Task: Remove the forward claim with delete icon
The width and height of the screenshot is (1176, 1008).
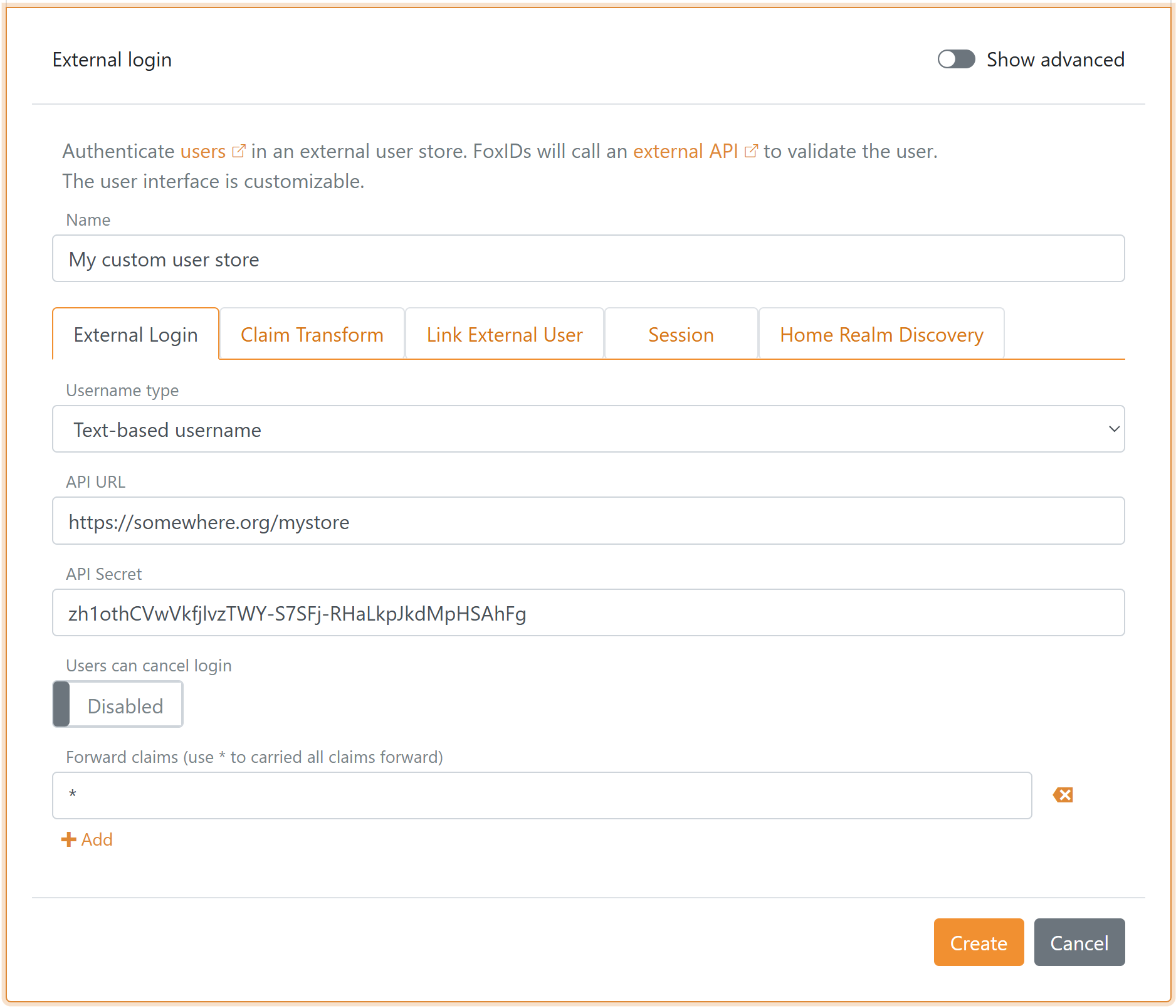Action: point(1063,795)
